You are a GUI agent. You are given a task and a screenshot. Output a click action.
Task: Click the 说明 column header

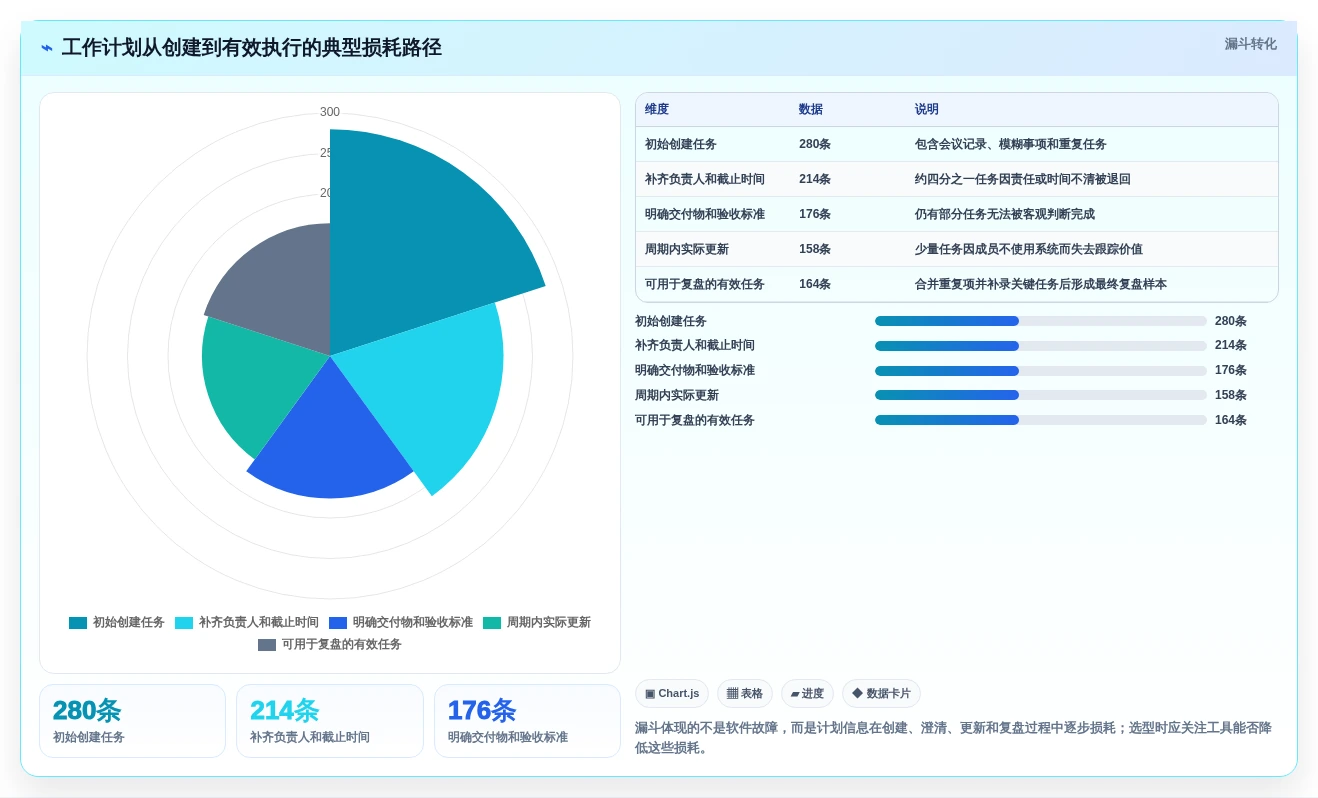tap(927, 110)
